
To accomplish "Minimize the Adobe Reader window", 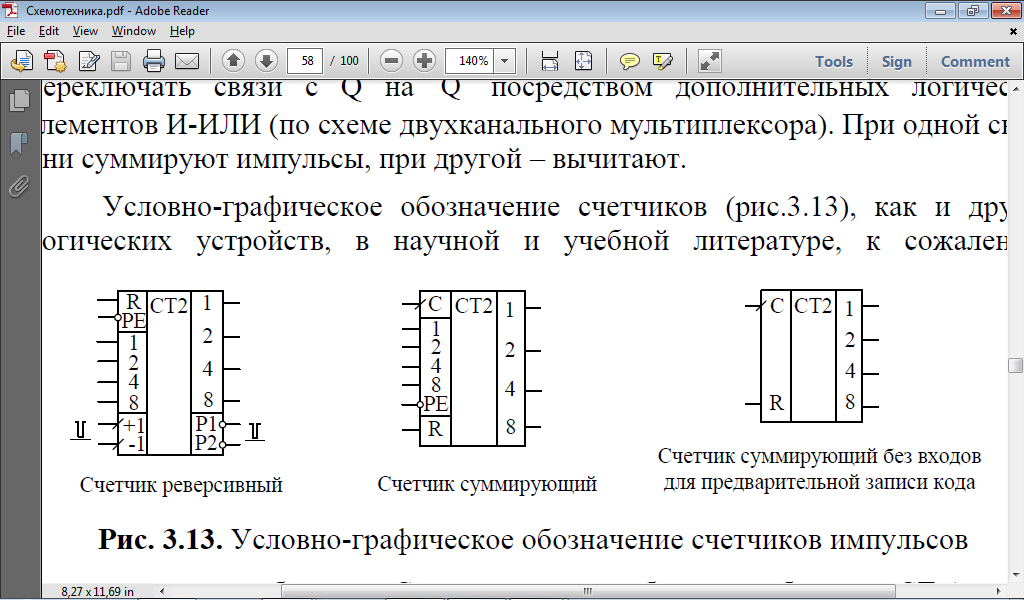I will click(940, 11).
